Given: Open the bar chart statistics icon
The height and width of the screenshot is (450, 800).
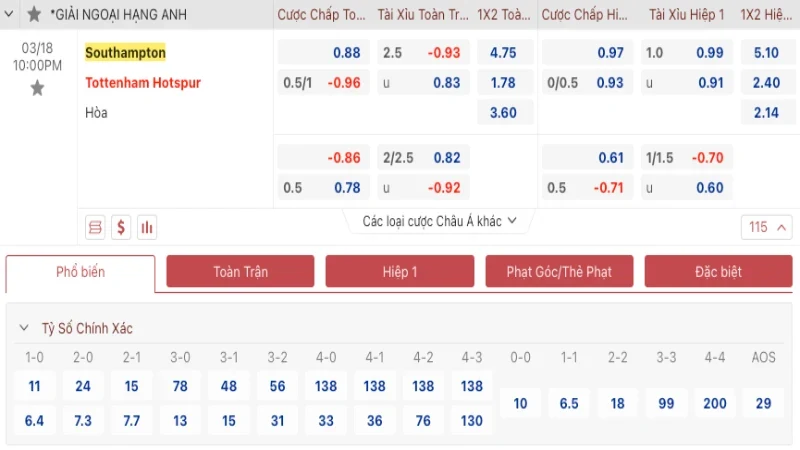Looking at the screenshot, I should click(147, 227).
